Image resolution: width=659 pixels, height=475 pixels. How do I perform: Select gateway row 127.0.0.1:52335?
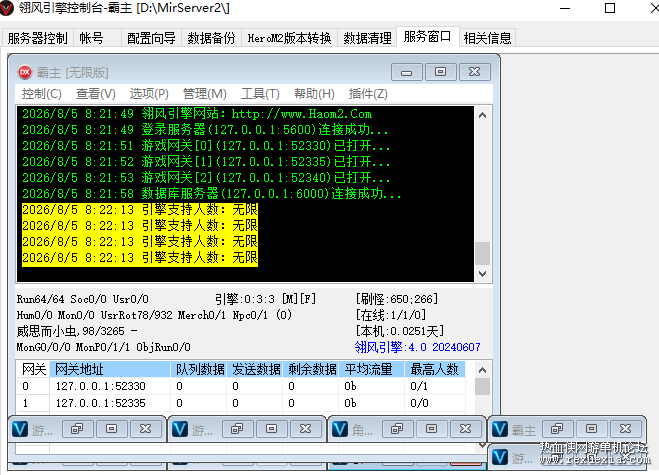(241, 403)
